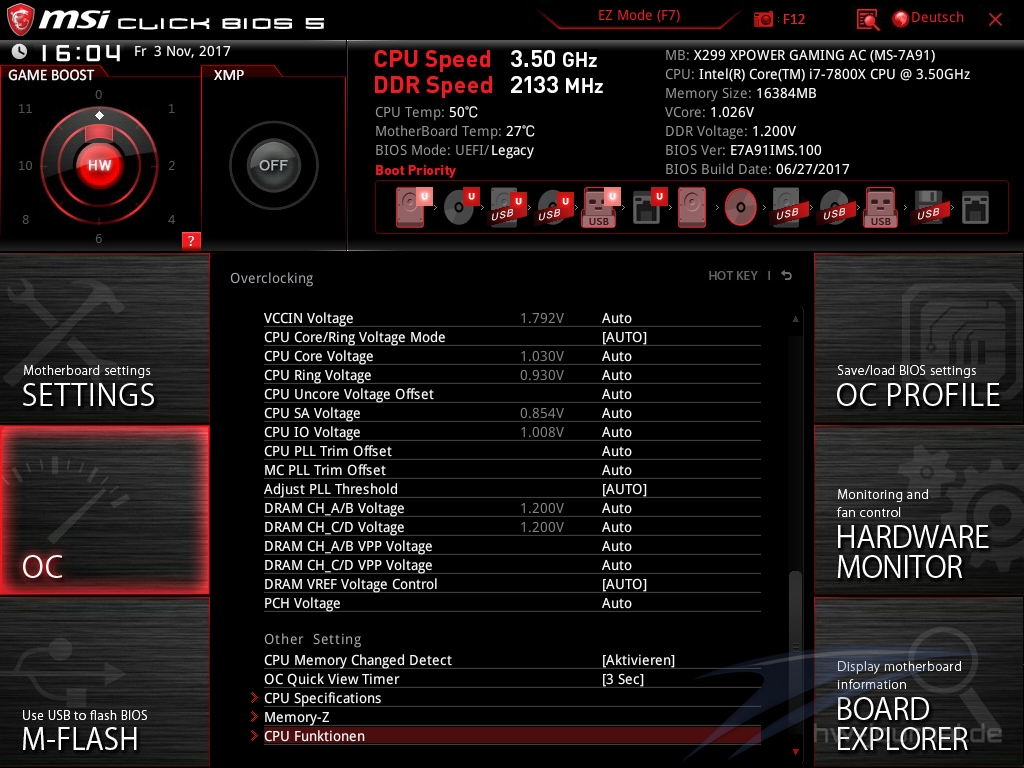
Task: Open CPU Core/Ring Voltage Mode [AUTO] dropdown
Action: pos(624,337)
